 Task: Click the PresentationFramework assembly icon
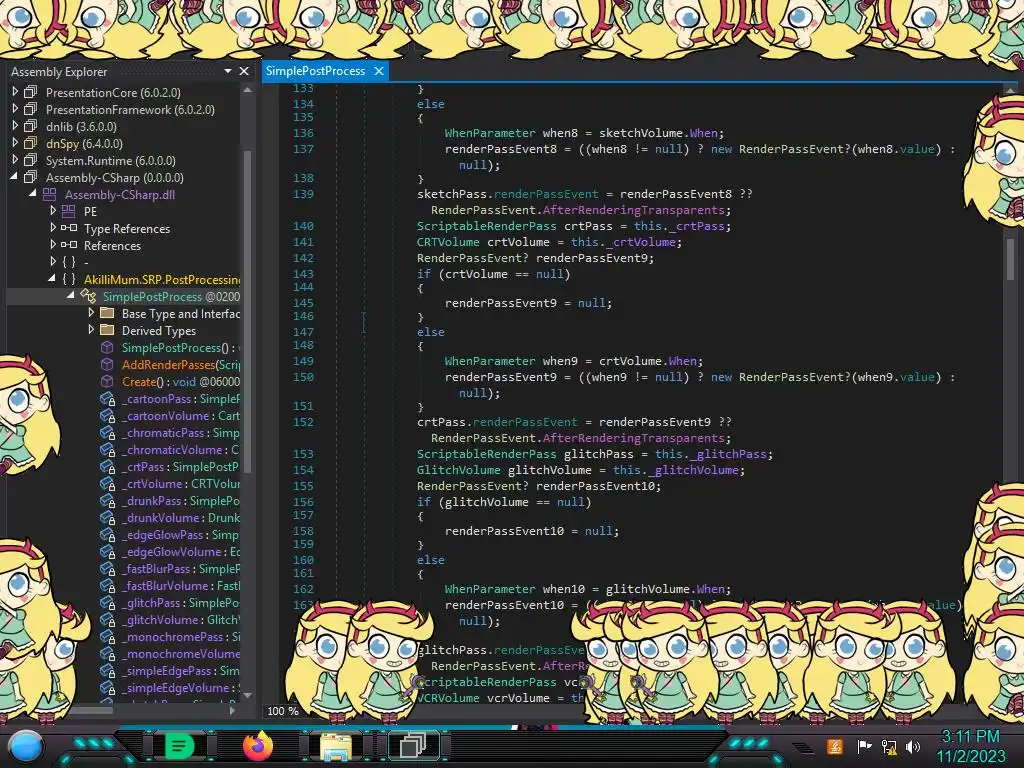coord(30,109)
